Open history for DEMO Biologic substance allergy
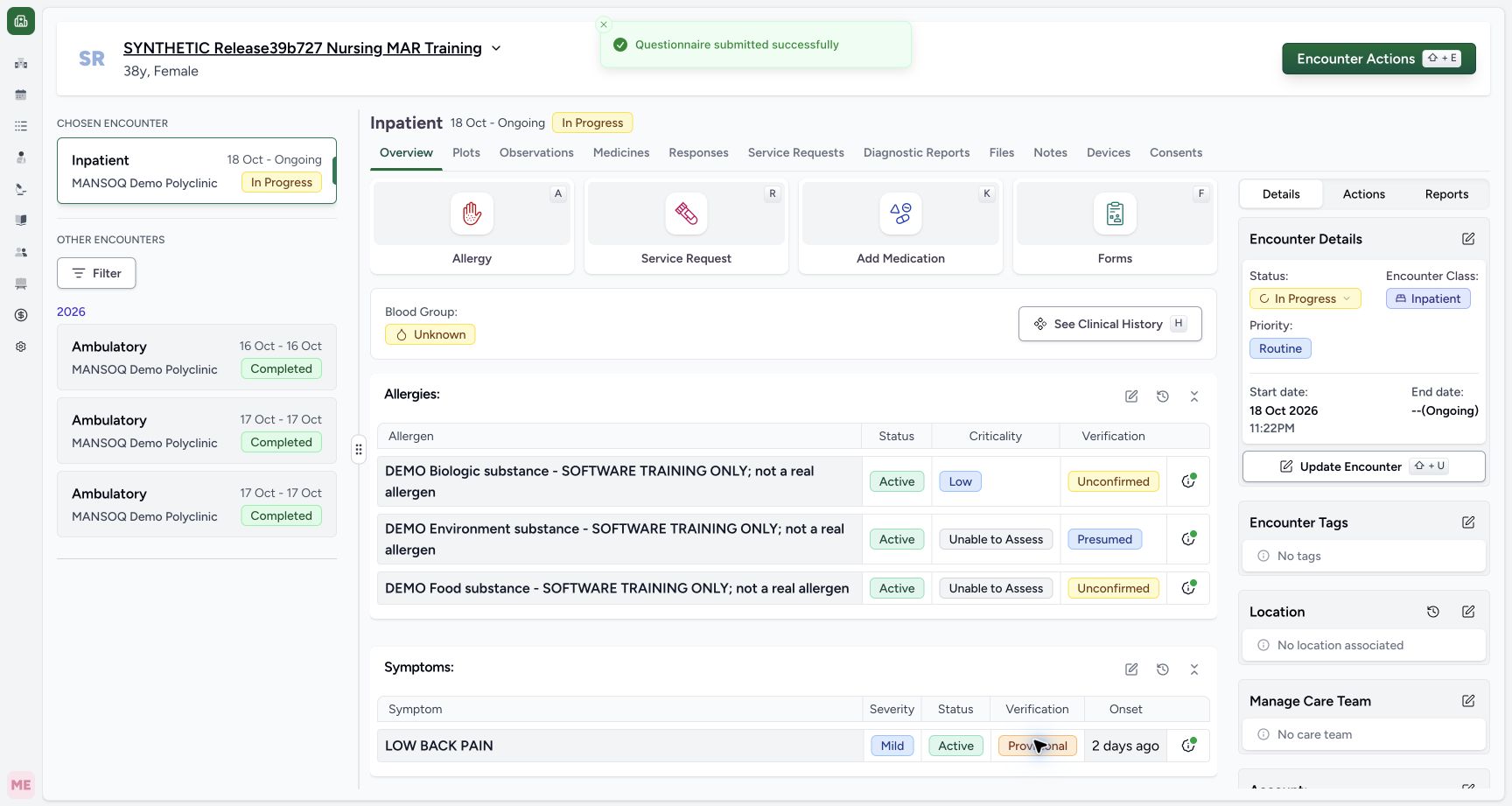1512x806 pixels. [1188, 481]
